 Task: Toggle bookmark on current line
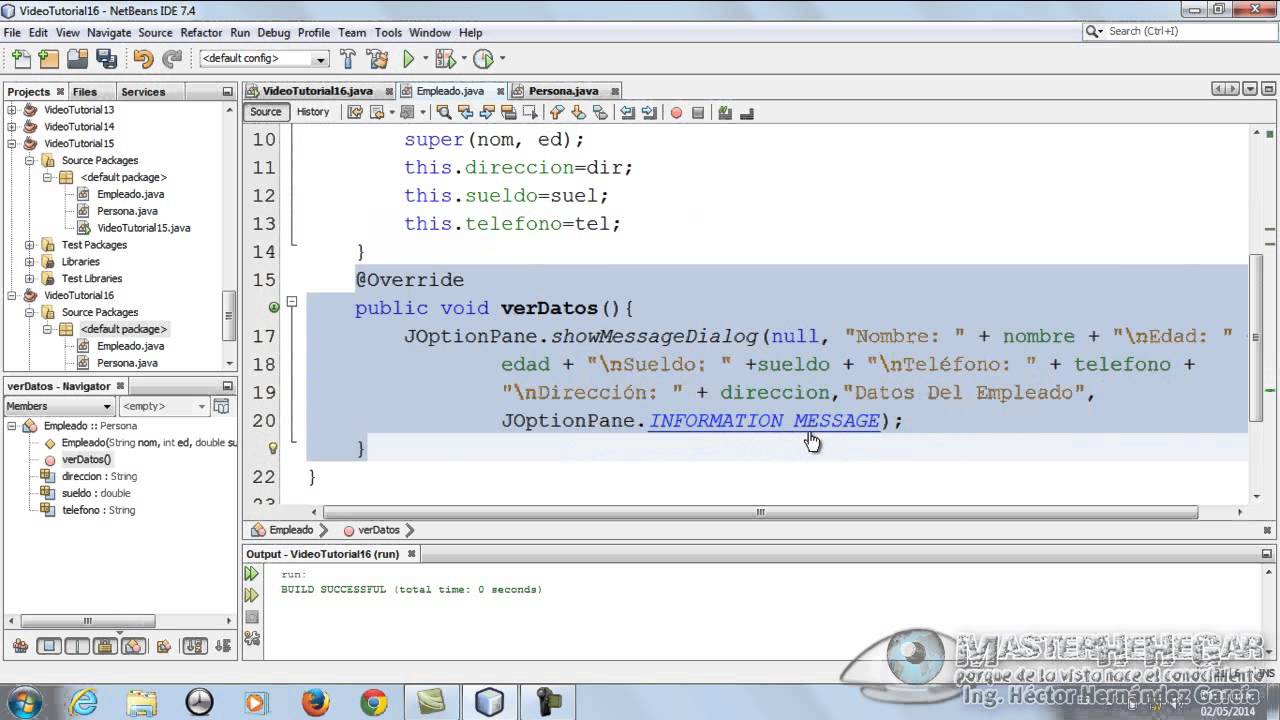coord(599,112)
